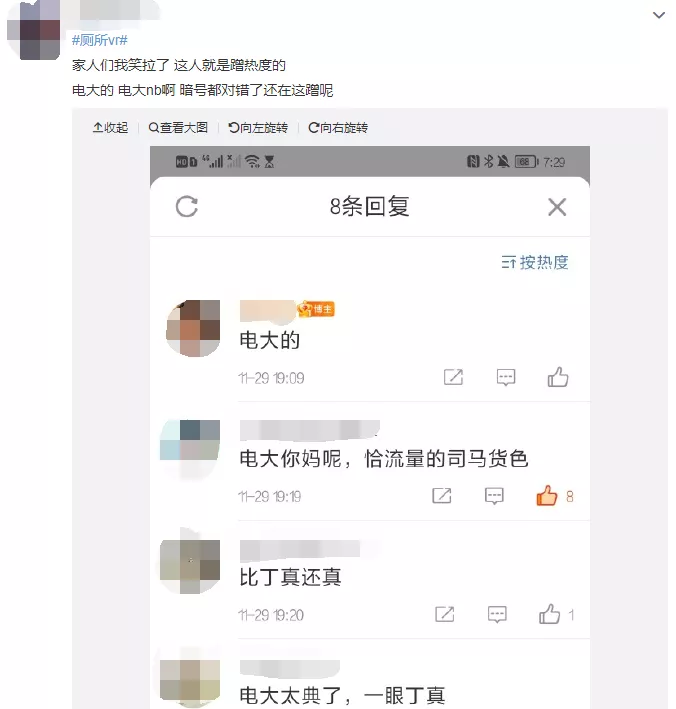The image size is (676, 709).
Task: Open the #厕所vr# hashtag link
Action: click(99, 40)
